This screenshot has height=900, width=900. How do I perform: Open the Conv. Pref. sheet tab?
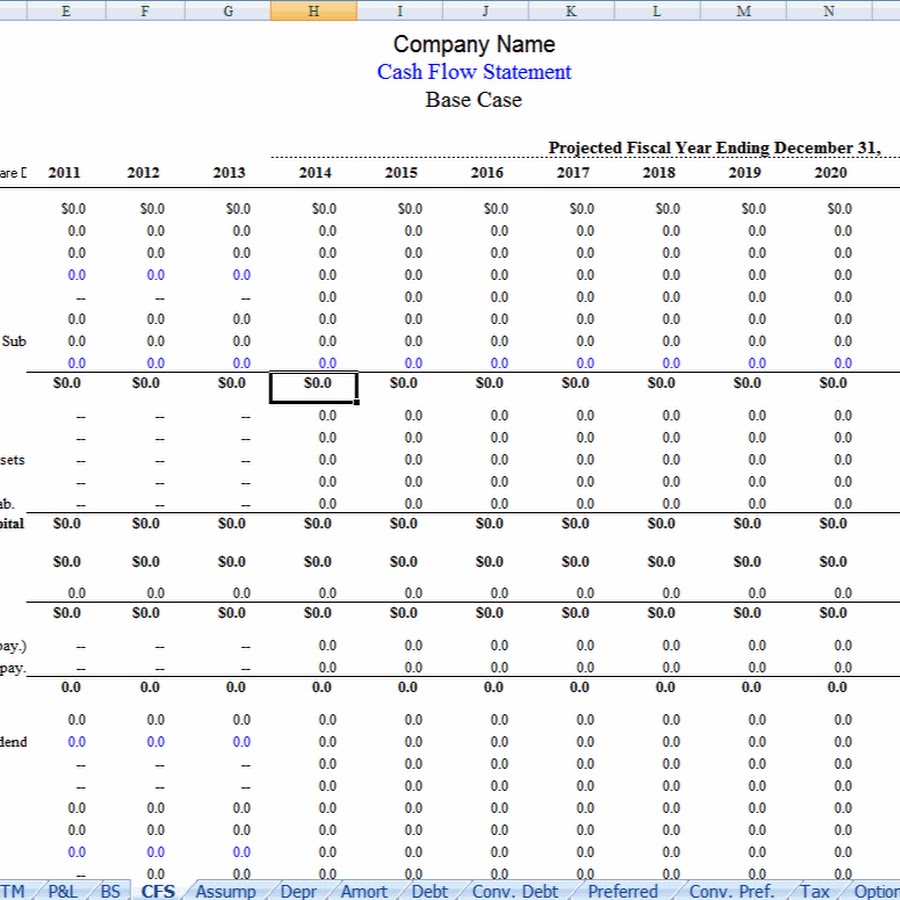tap(732, 891)
